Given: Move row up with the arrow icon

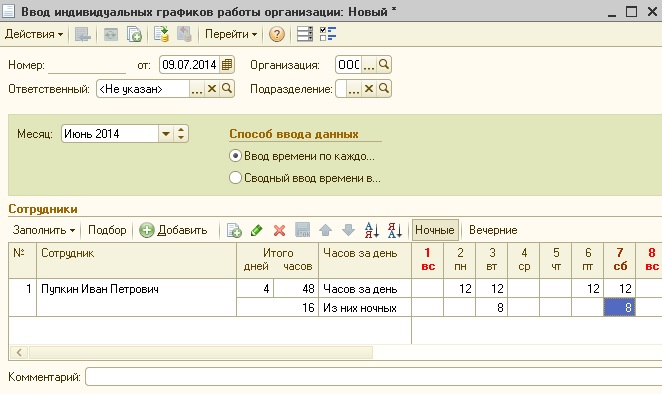Looking at the screenshot, I should pyautogui.click(x=325, y=230).
